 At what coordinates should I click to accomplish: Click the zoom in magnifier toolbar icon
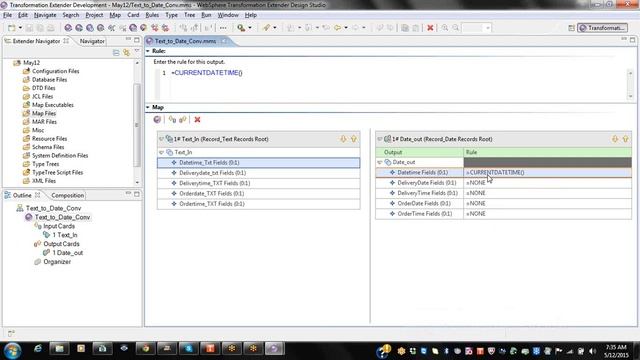(444, 28)
